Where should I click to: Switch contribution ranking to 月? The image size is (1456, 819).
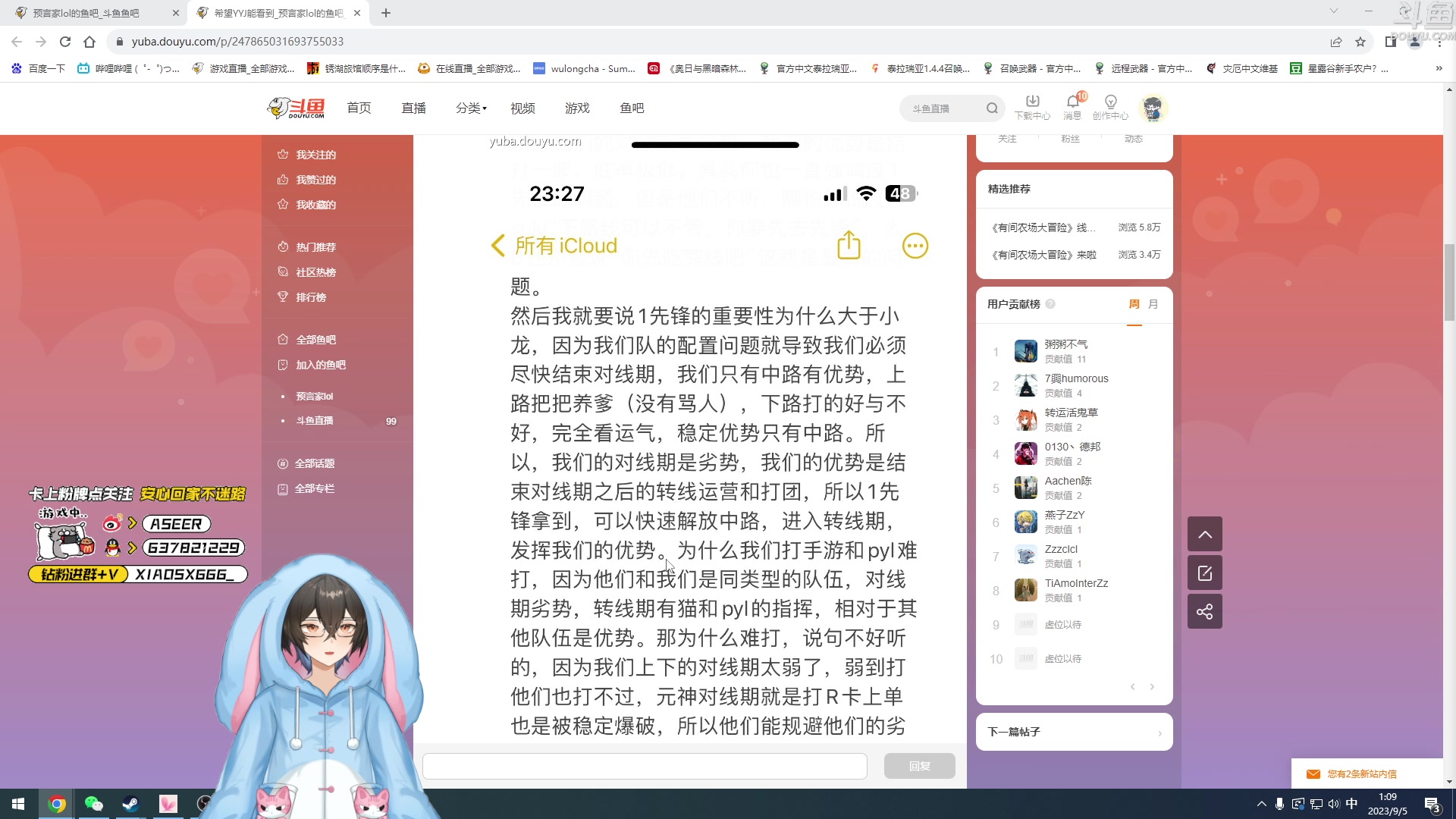click(x=1153, y=304)
